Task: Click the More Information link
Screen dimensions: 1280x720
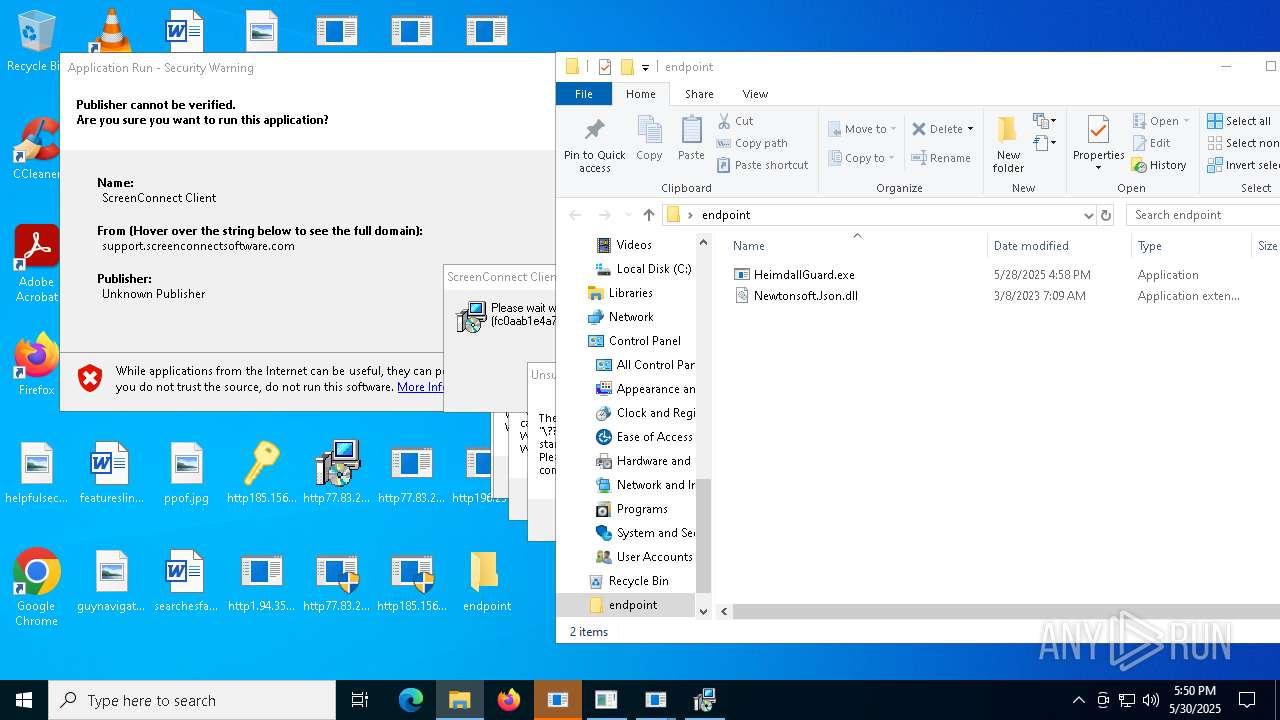Action: pyautogui.click(x=420, y=387)
